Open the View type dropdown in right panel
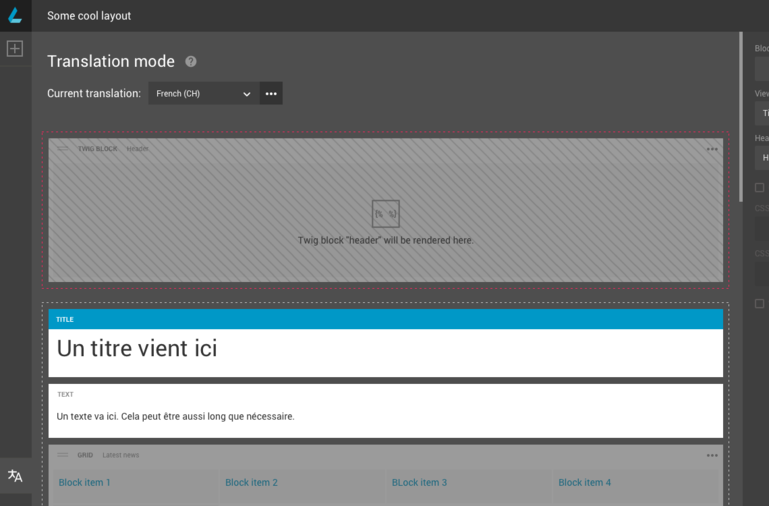Image resolution: width=769 pixels, height=506 pixels. point(762,113)
